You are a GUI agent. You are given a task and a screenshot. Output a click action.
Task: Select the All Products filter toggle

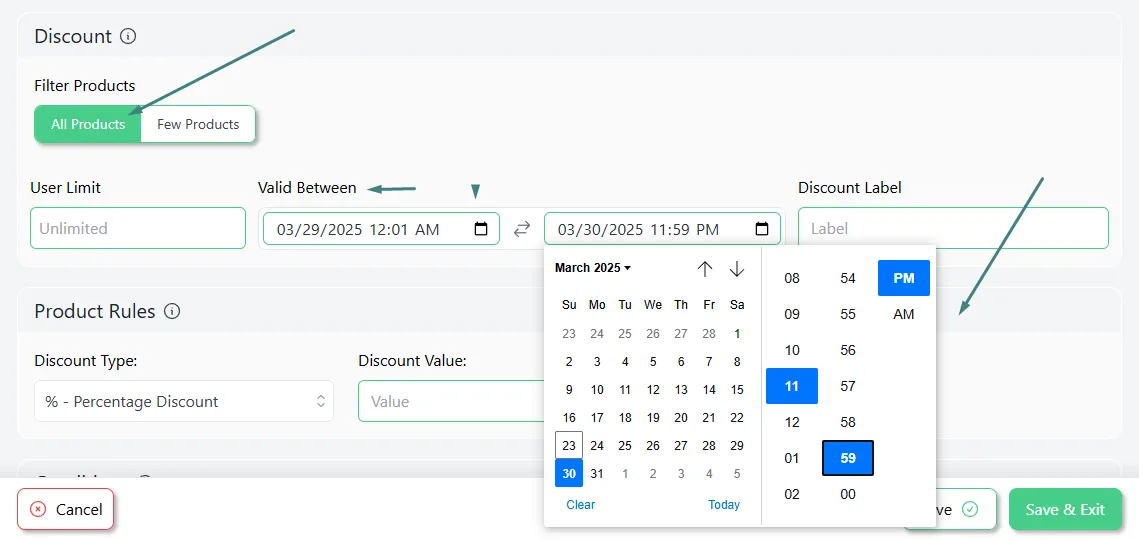click(x=88, y=125)
